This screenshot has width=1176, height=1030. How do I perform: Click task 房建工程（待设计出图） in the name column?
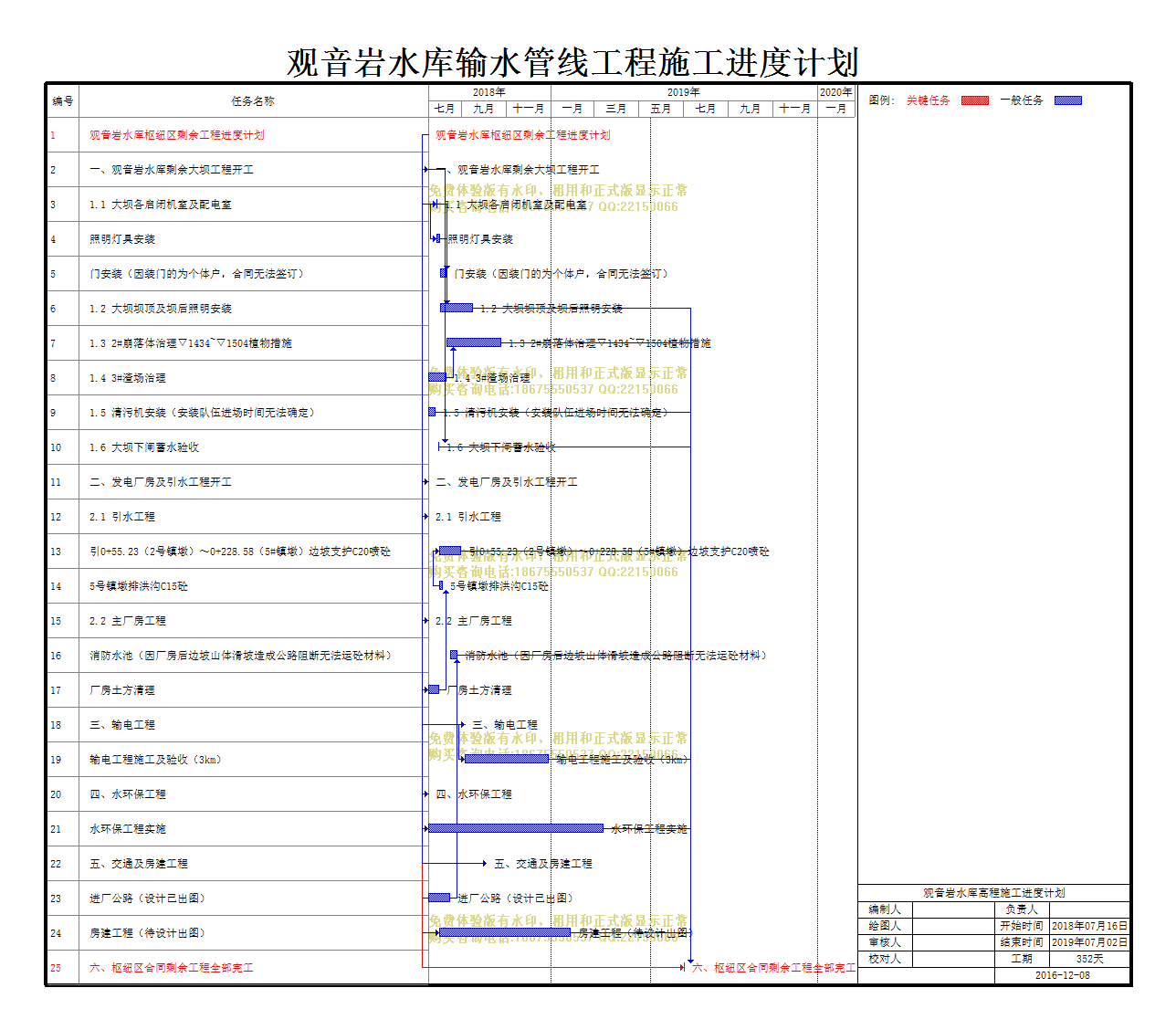click(x=147, y=933)
